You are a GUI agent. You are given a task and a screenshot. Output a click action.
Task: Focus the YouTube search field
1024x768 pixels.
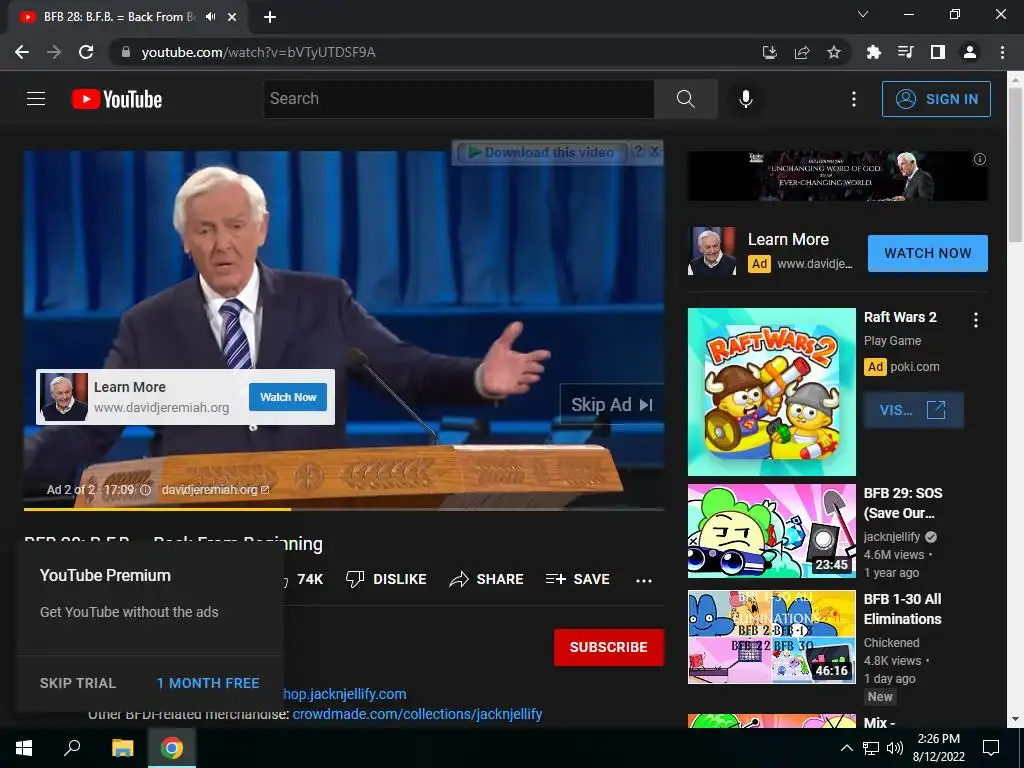click(x=459, y=99)
